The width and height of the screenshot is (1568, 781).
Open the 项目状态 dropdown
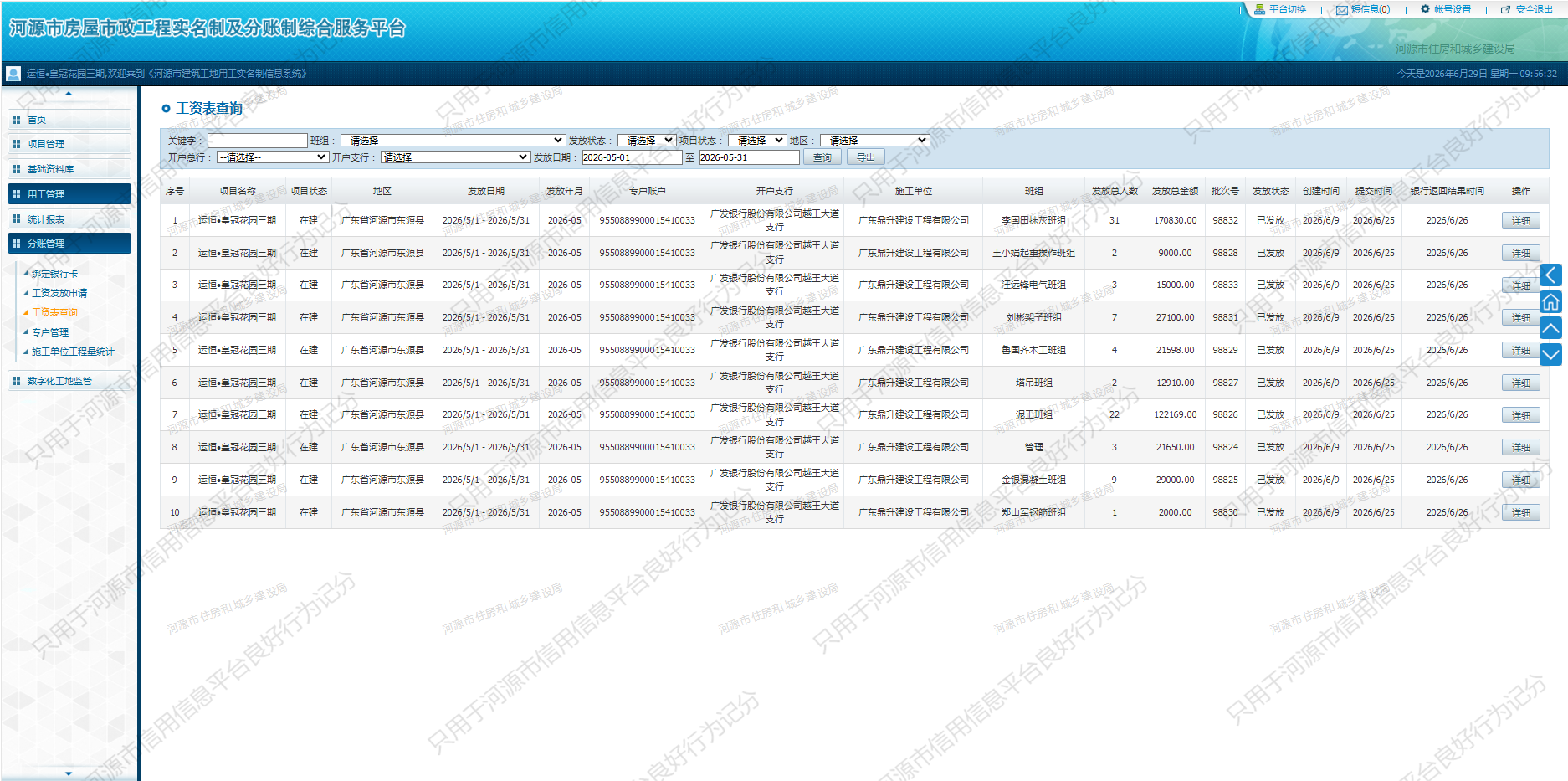[757, 141]
